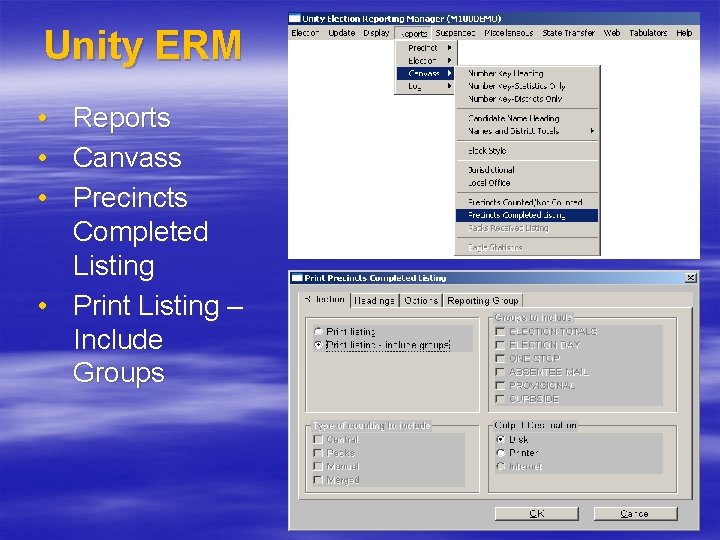Choose Number Key-Statistics Only

527,86
